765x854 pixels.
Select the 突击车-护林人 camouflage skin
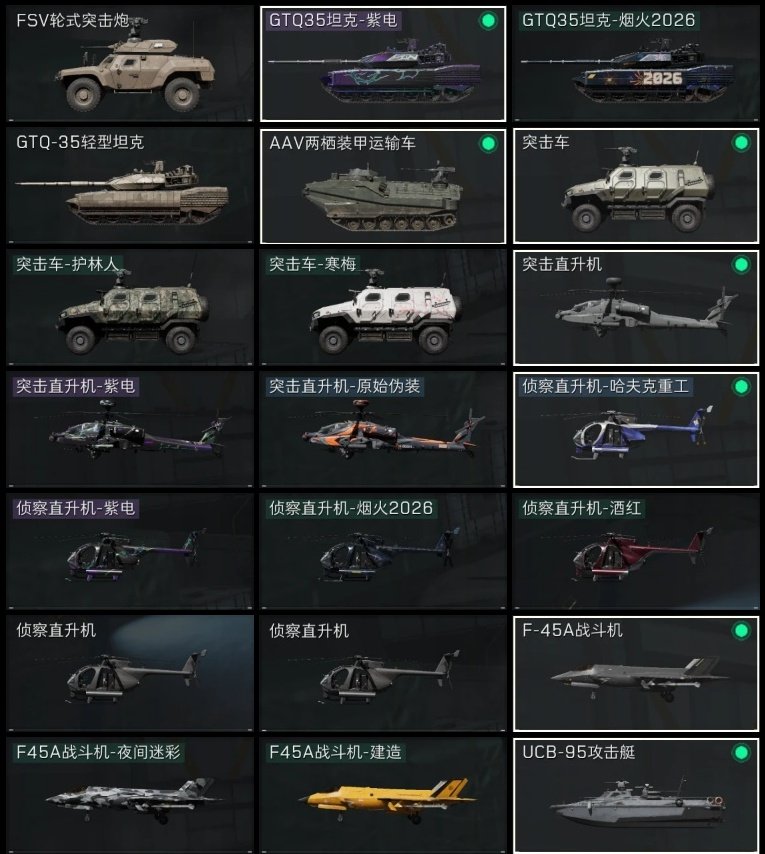tap(130, 308)
